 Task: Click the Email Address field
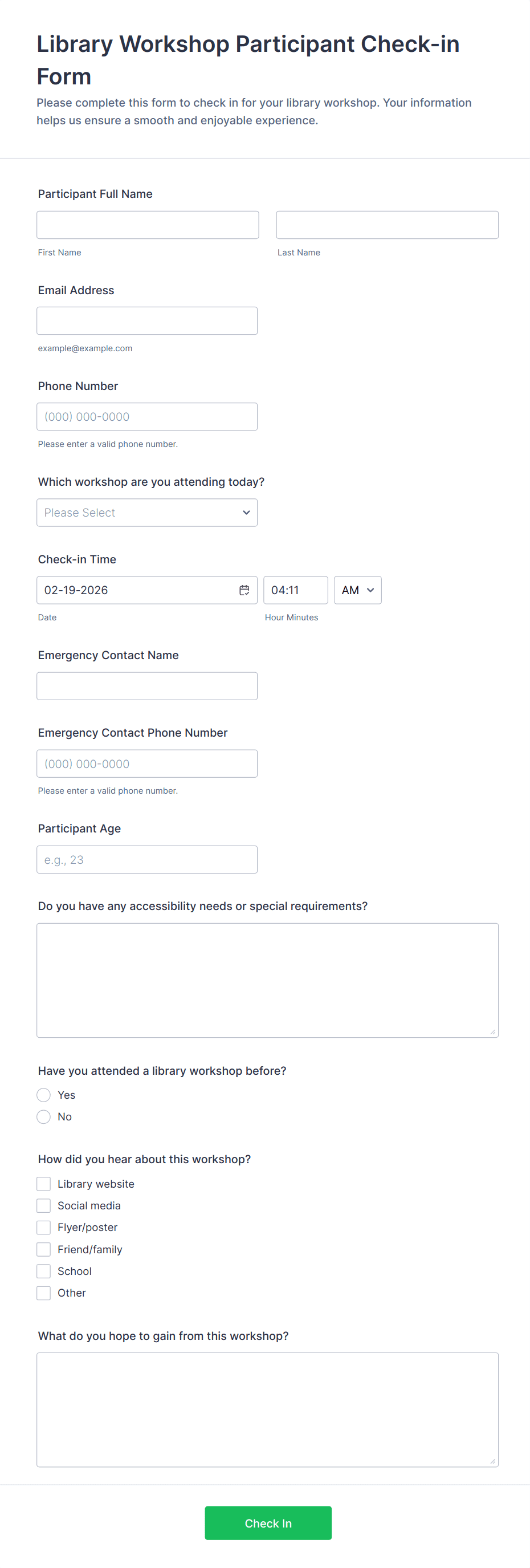(146, 321)
